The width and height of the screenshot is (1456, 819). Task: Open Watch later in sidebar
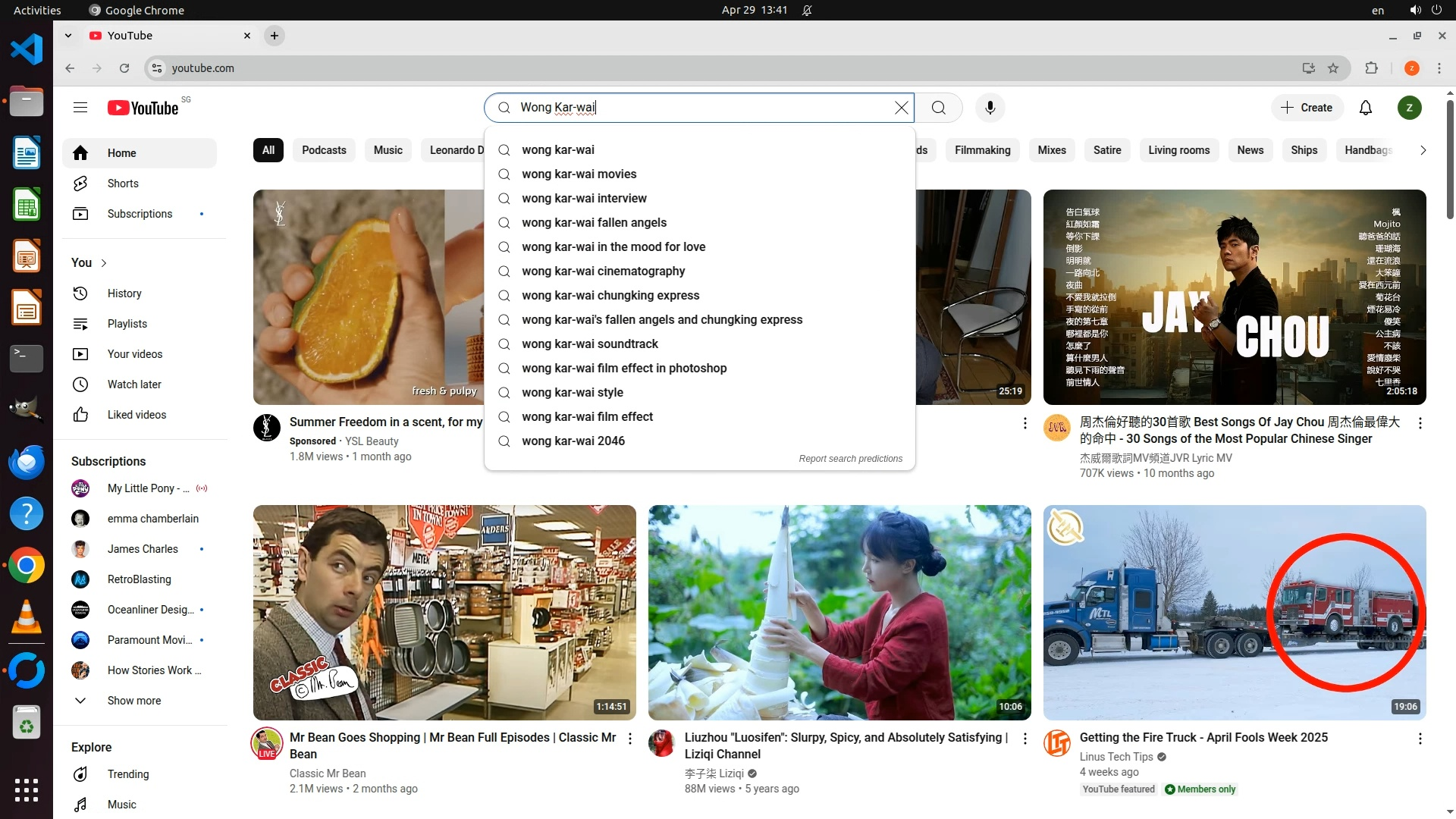(x=133, y=384)
